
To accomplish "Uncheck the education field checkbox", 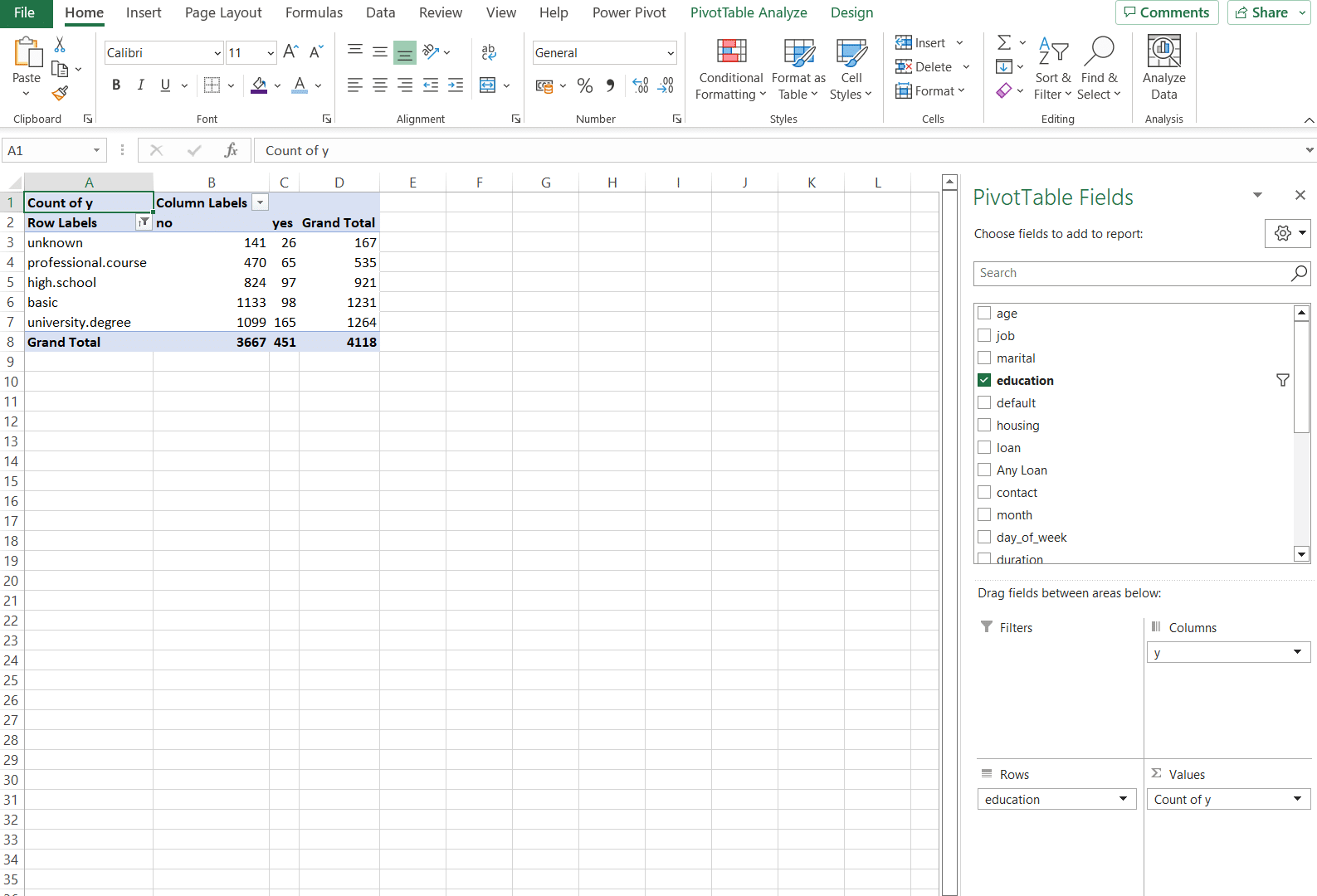I will coord(984,380).
